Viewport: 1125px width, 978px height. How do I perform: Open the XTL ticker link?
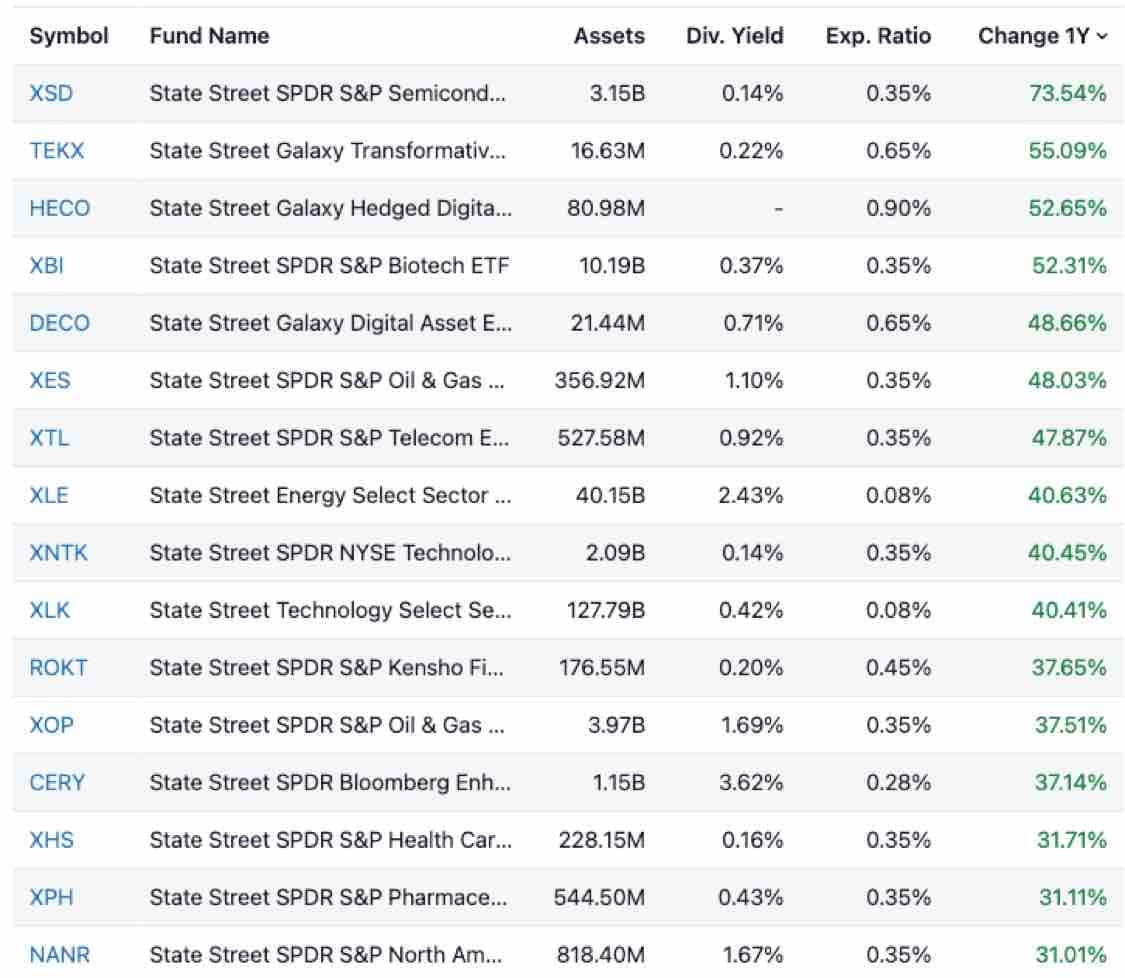pos(50,438)
